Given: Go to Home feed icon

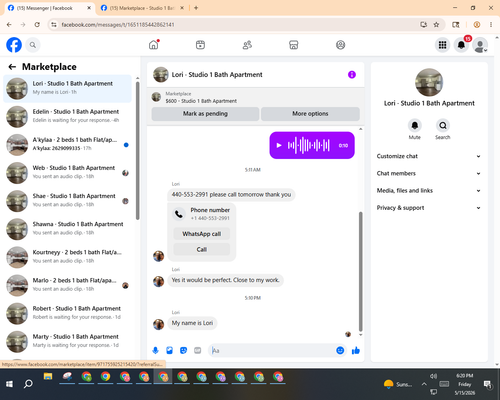Looking at the screenshot, I should [x=154, y=45].
